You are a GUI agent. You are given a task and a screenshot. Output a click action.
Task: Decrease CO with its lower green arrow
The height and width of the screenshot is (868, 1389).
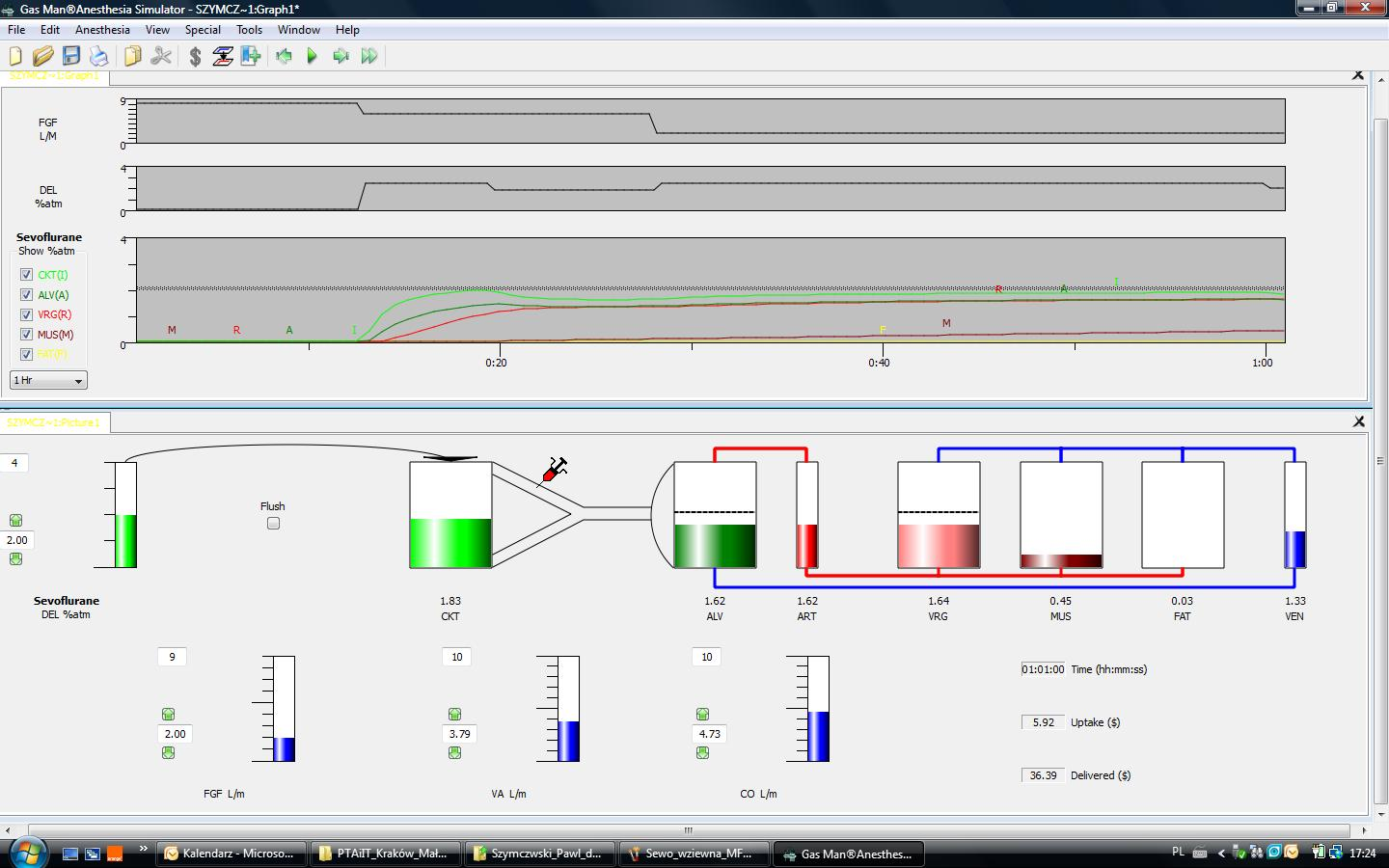[x=702, y=753]
